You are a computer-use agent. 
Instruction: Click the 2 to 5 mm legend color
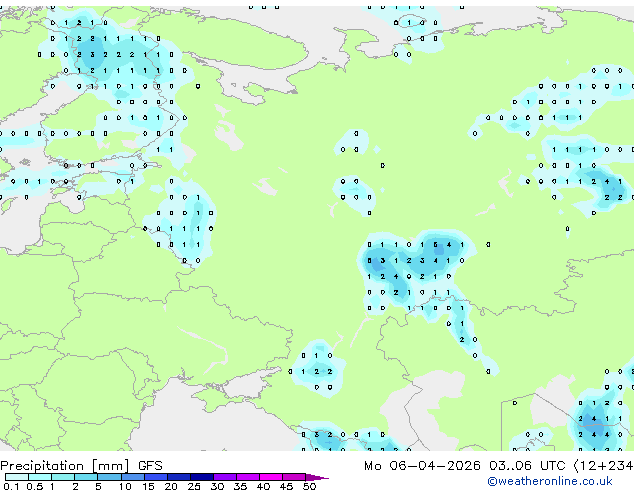(x=86, y=477)
